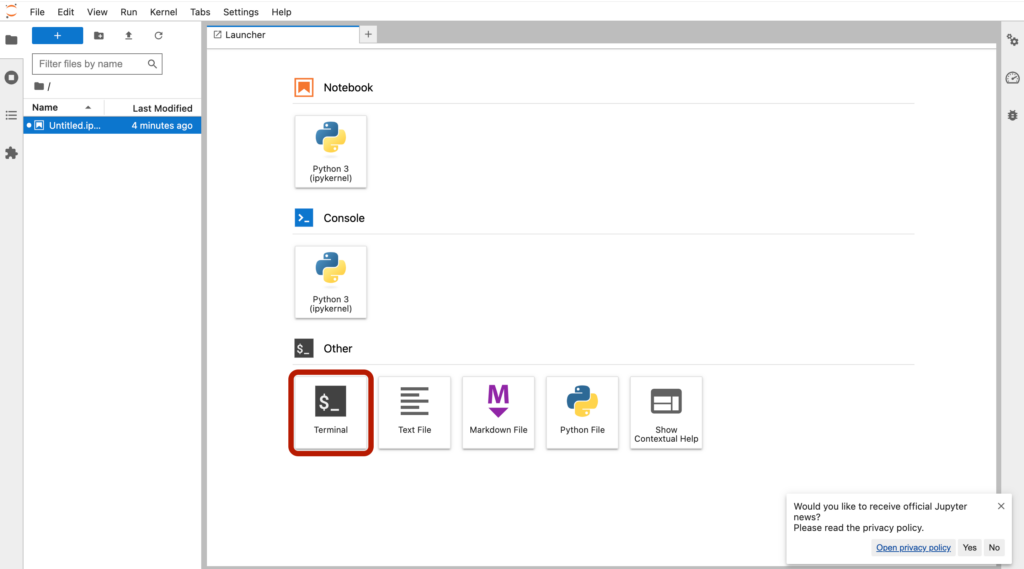Open the Kernel menu
The height and width of the screenshot is (569, 1024).
click(x=163, y=12)
